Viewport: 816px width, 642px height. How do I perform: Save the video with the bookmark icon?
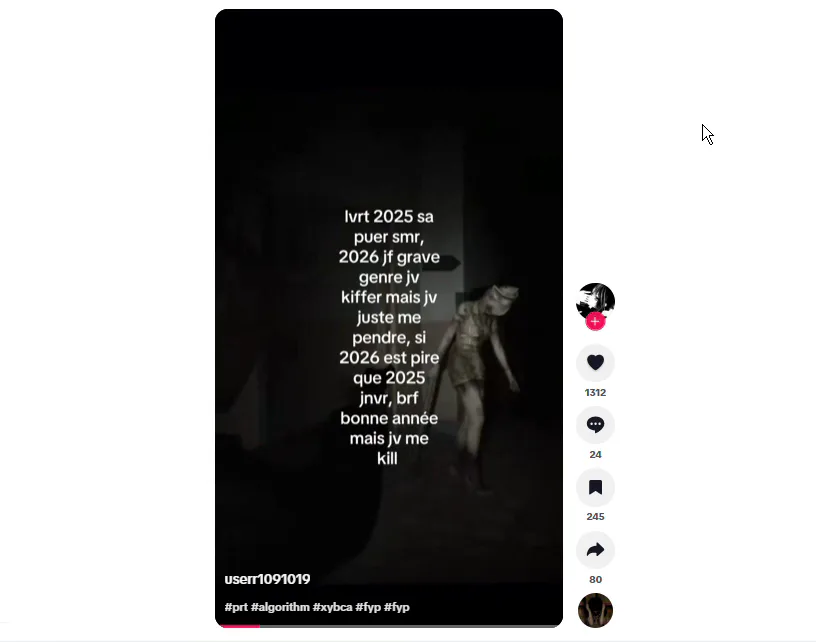[595, 487]
